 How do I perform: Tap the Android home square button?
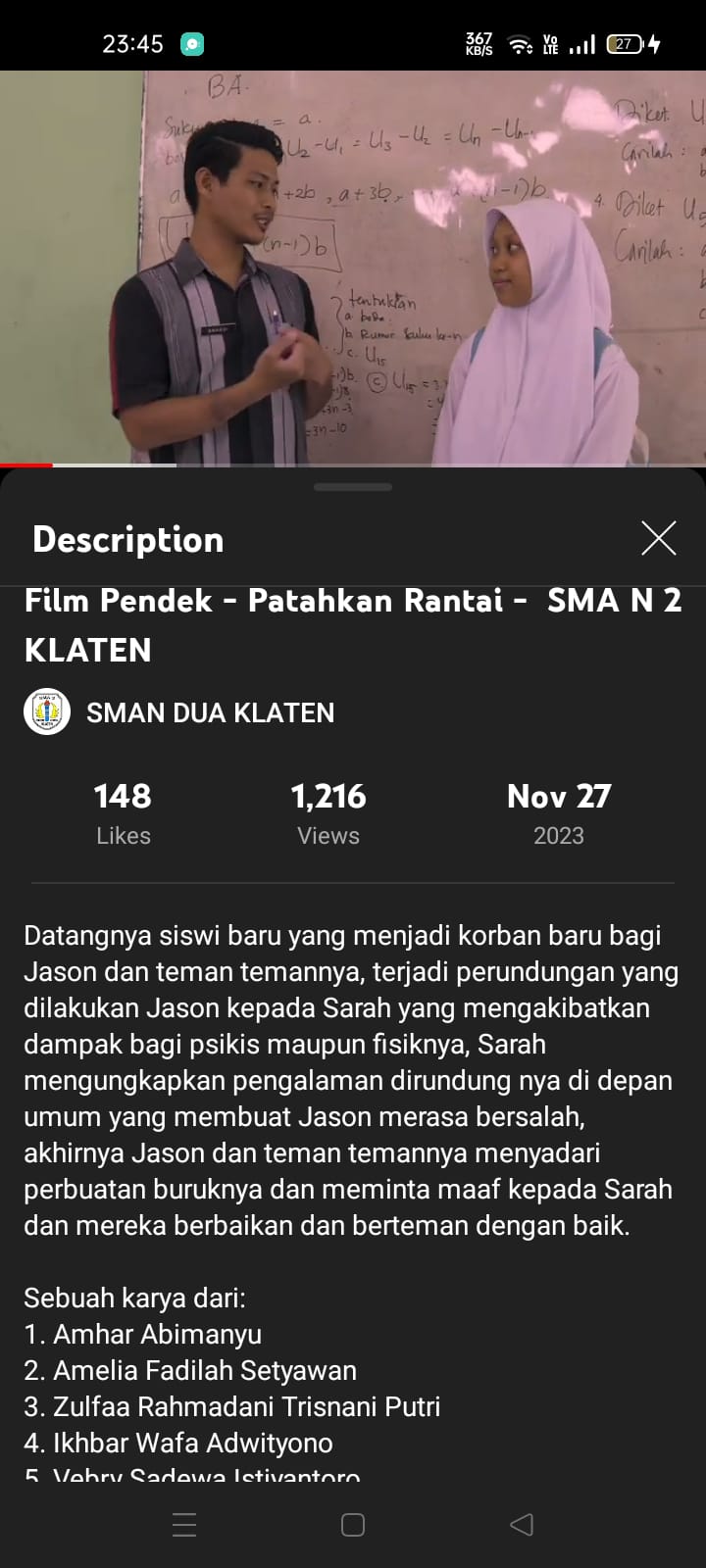point(353,1525)
